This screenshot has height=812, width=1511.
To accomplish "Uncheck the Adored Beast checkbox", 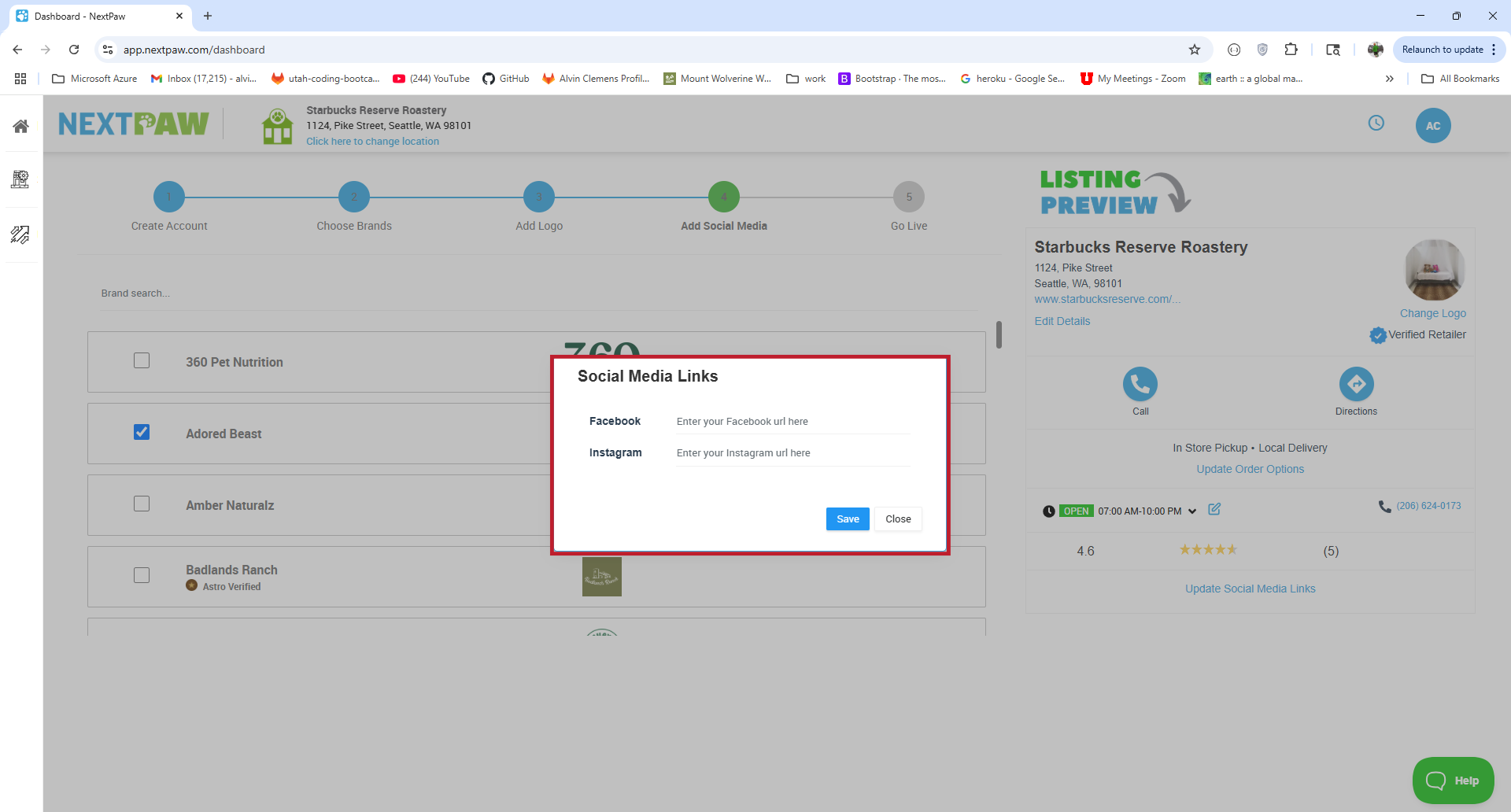I will click(x=142, y=432).
